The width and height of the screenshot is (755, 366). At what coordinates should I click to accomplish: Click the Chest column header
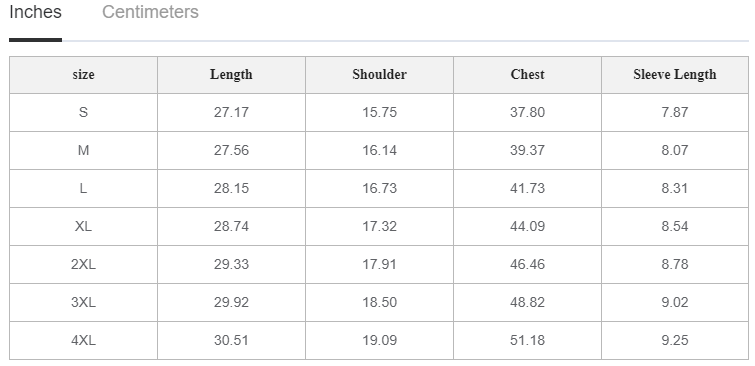527,75
